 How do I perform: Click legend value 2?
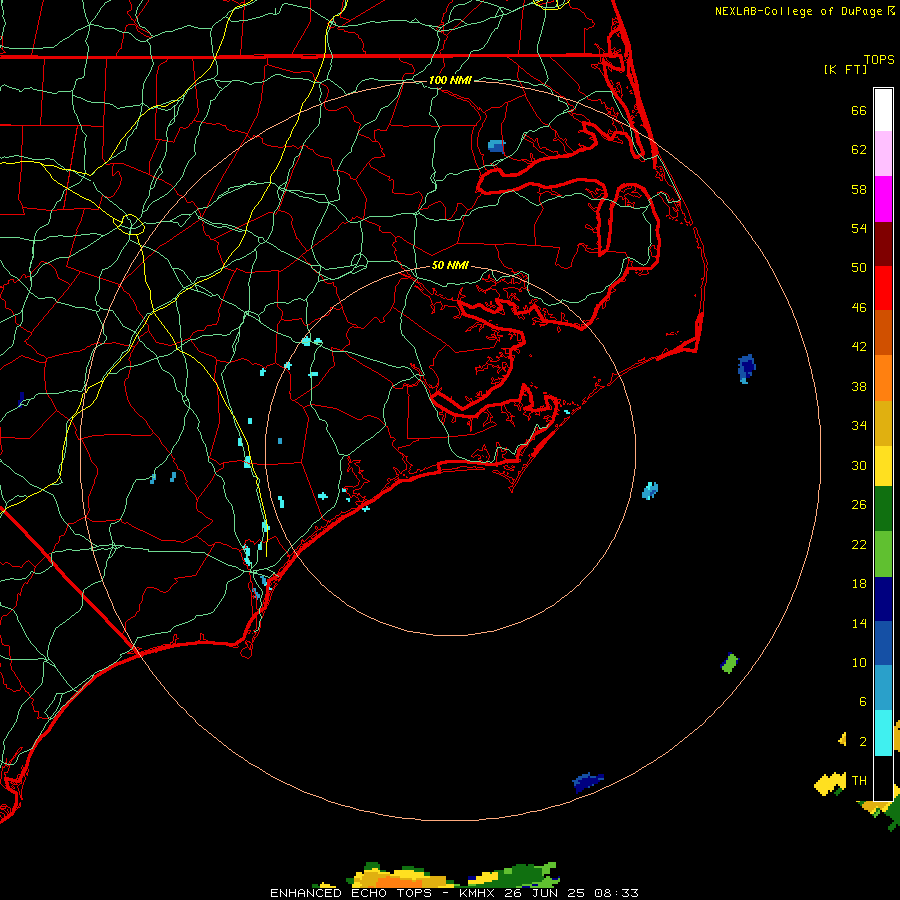(862, 742)
